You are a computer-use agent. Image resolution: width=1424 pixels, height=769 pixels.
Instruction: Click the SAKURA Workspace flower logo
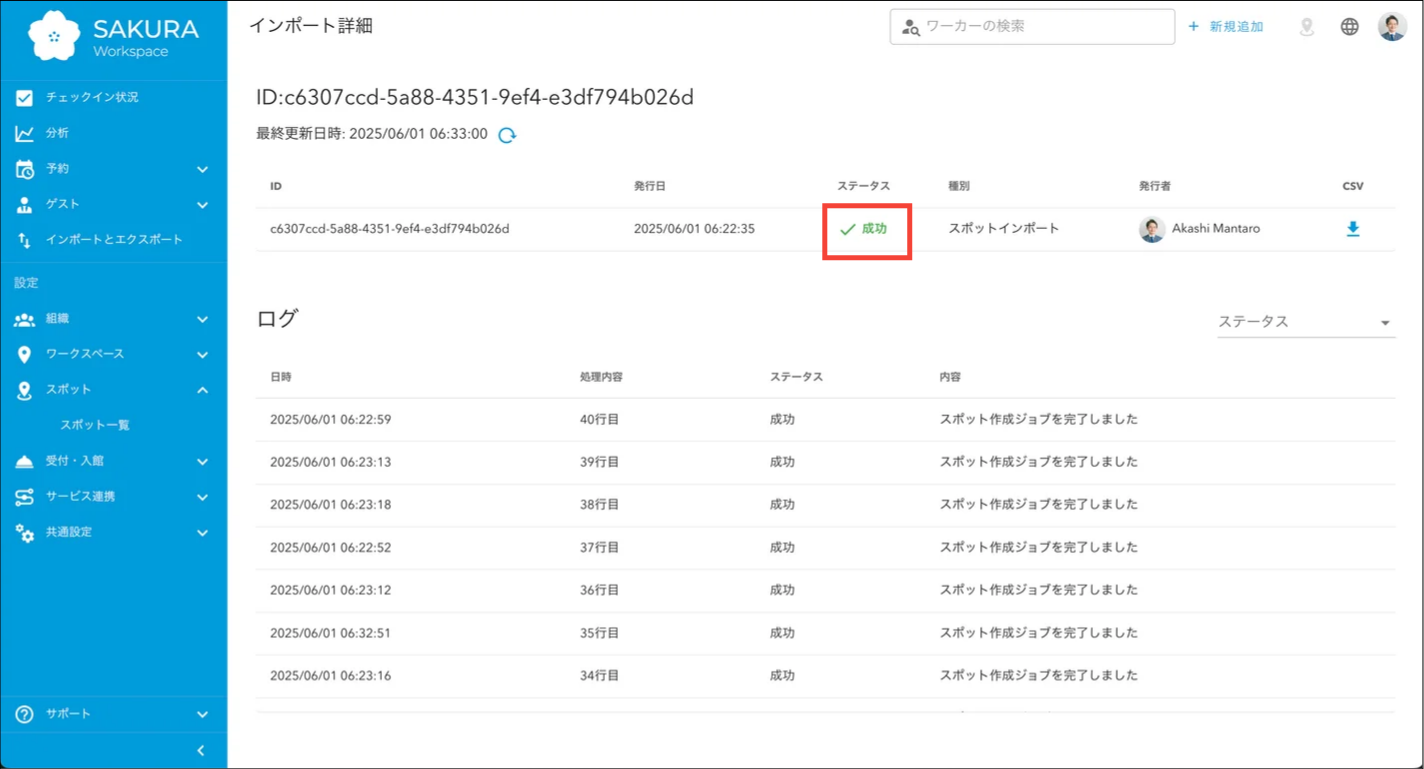(54, 36)
